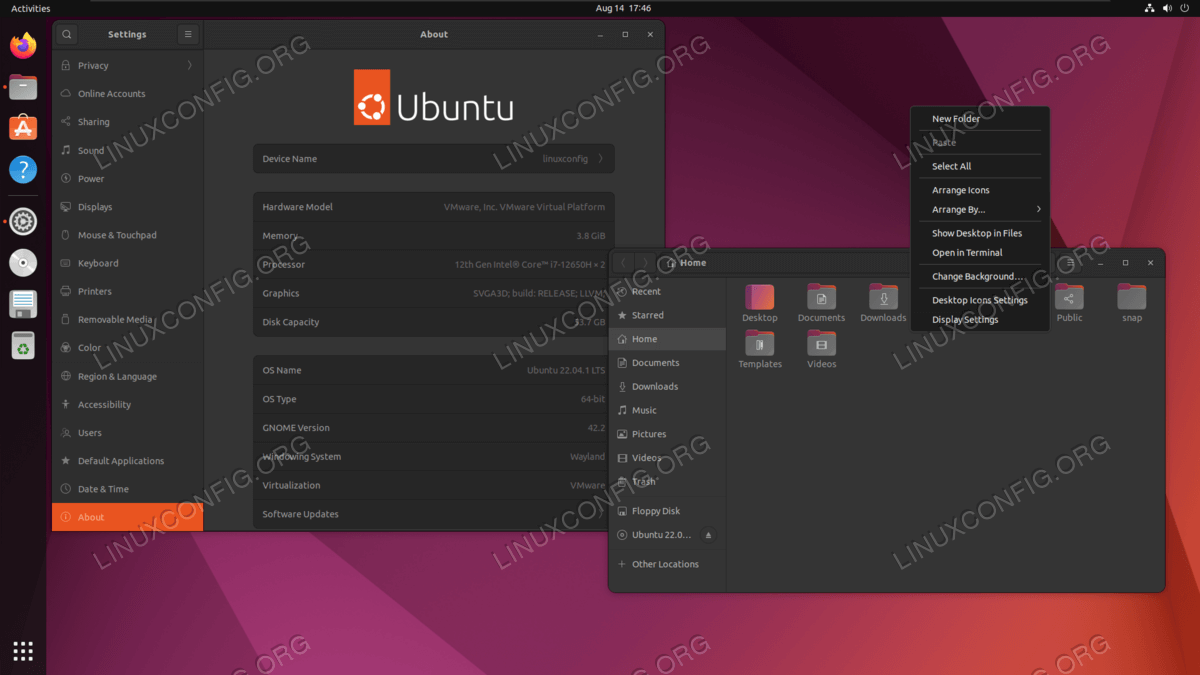
Task: Select Mouse & Touchpad settings
Action: pyautogui.click(x=127, y=235)
